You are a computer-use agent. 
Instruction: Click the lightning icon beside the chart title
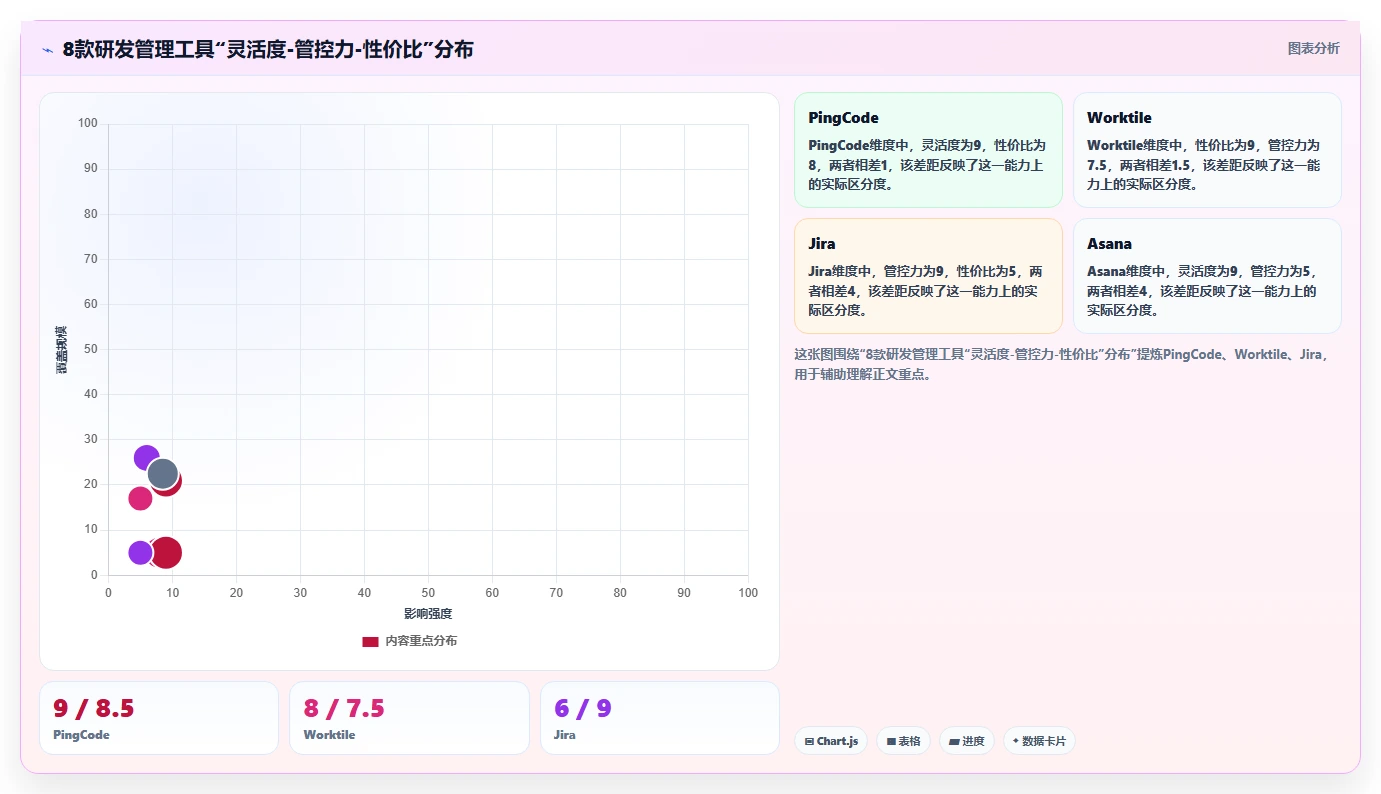click(x=47, y=49)
